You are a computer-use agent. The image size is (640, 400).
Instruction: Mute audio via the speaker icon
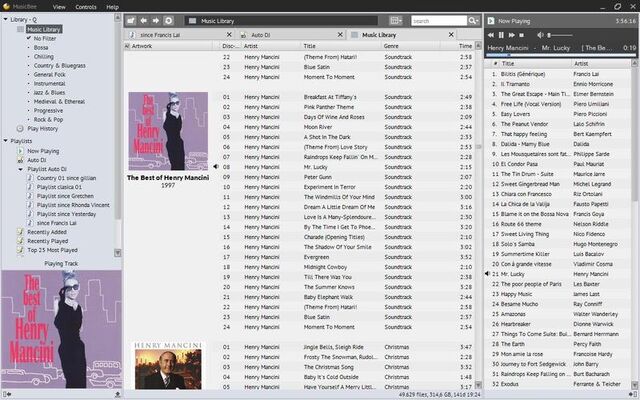(x=540, y=35)
